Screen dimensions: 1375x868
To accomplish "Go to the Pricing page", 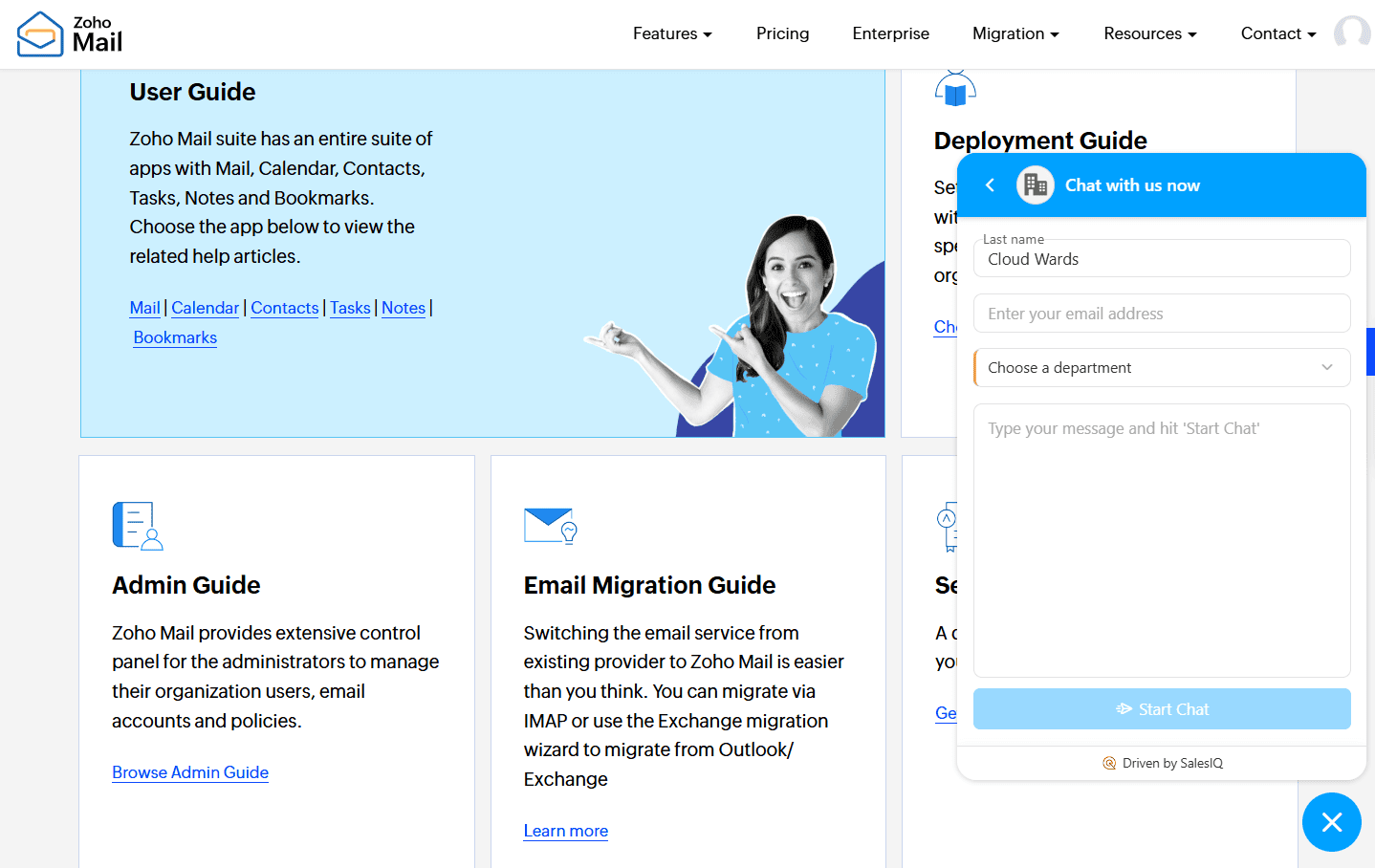I will click(x=782, y=33).
